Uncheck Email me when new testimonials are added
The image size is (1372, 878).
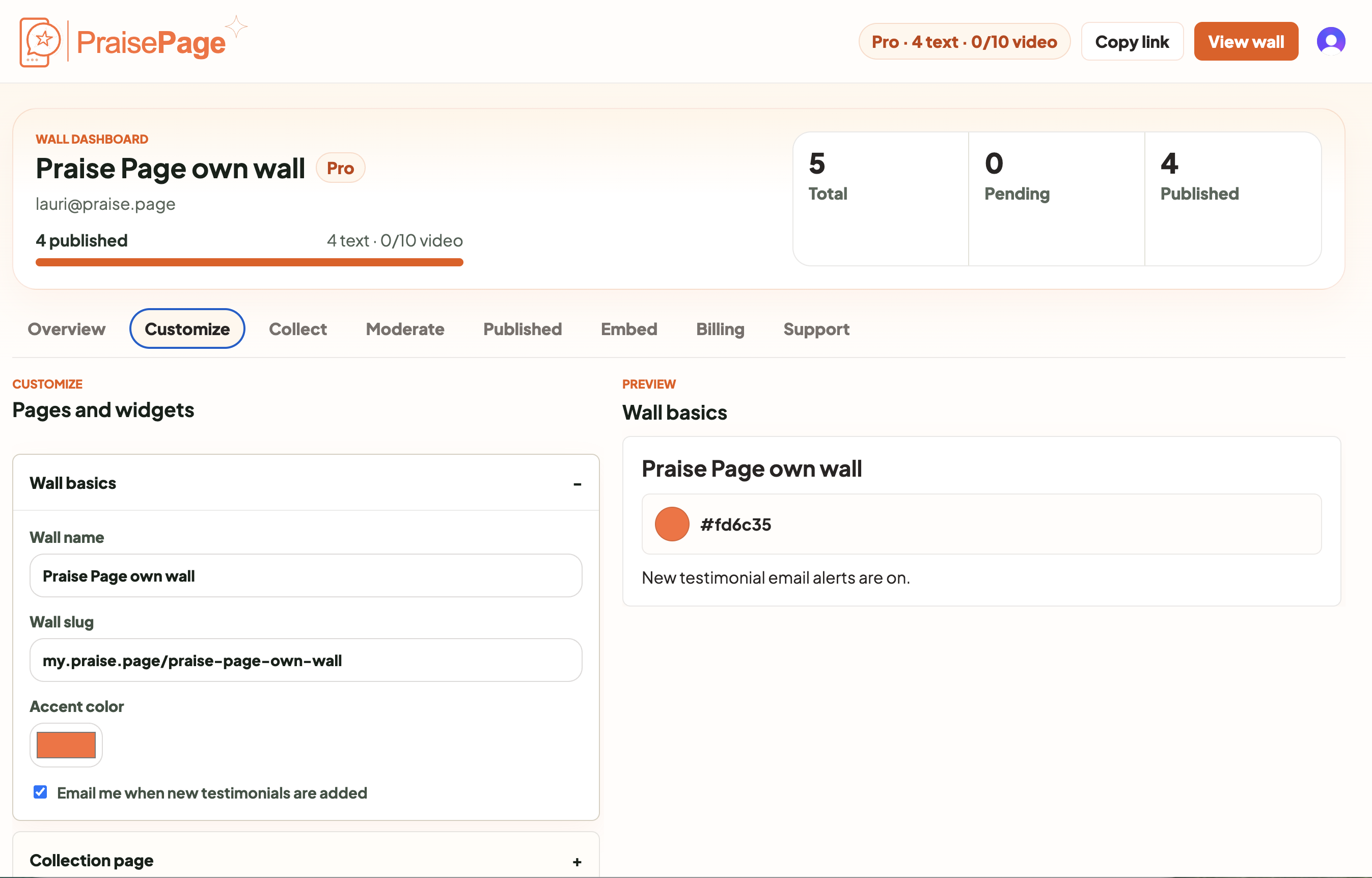pyautogui.click(x=40, y=792)
